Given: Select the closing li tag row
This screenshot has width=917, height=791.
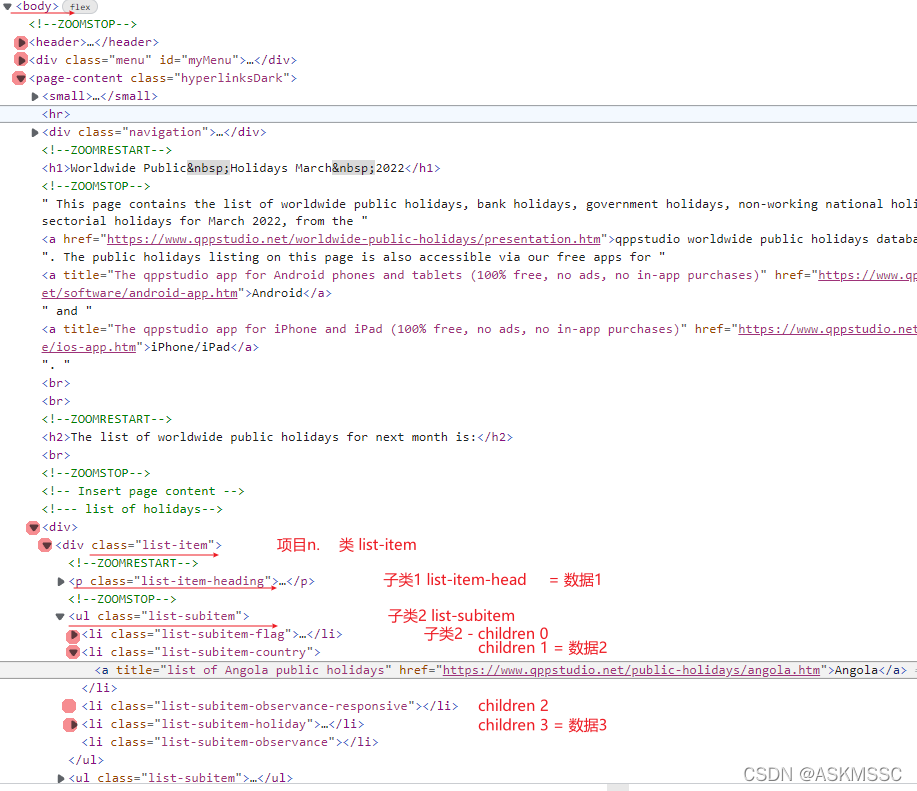Looking at the screenshot, I should [x=99, y=688].
